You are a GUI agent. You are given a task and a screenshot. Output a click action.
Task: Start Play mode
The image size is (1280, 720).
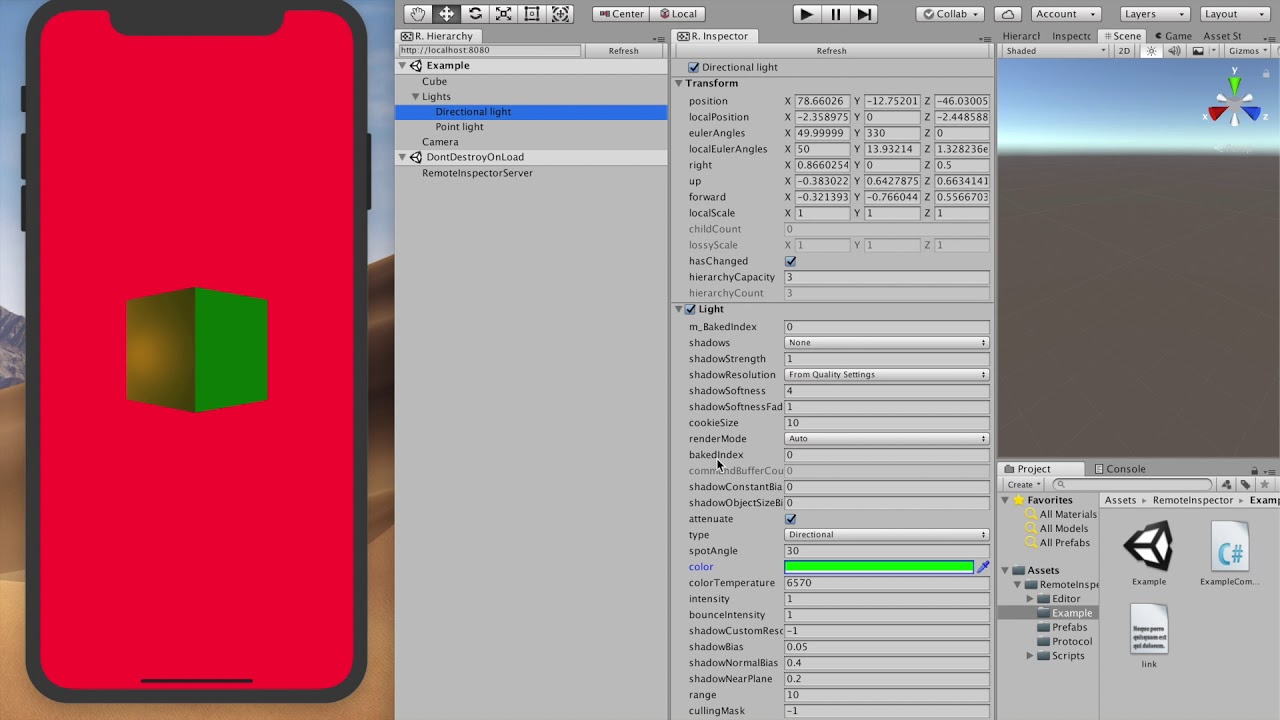coord(806,14)
